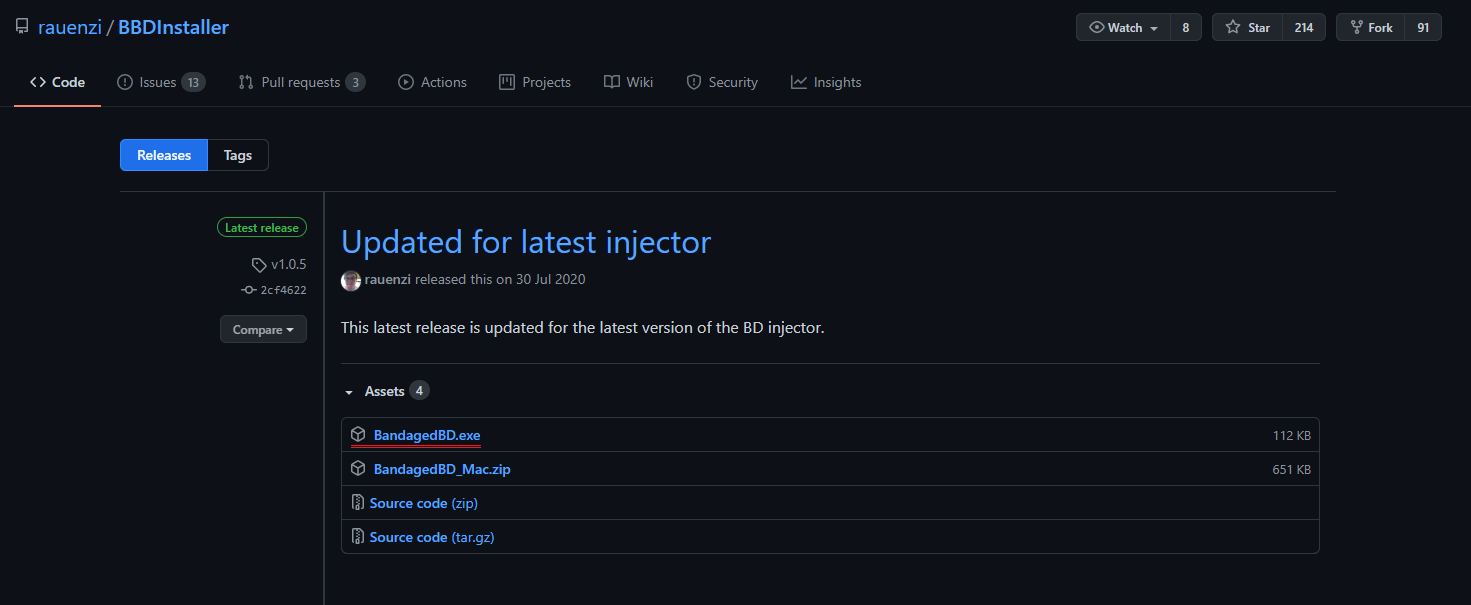1471x605 pixels.
Task: Switch to the Pull requests tab
Action: [x=301, y=82]
